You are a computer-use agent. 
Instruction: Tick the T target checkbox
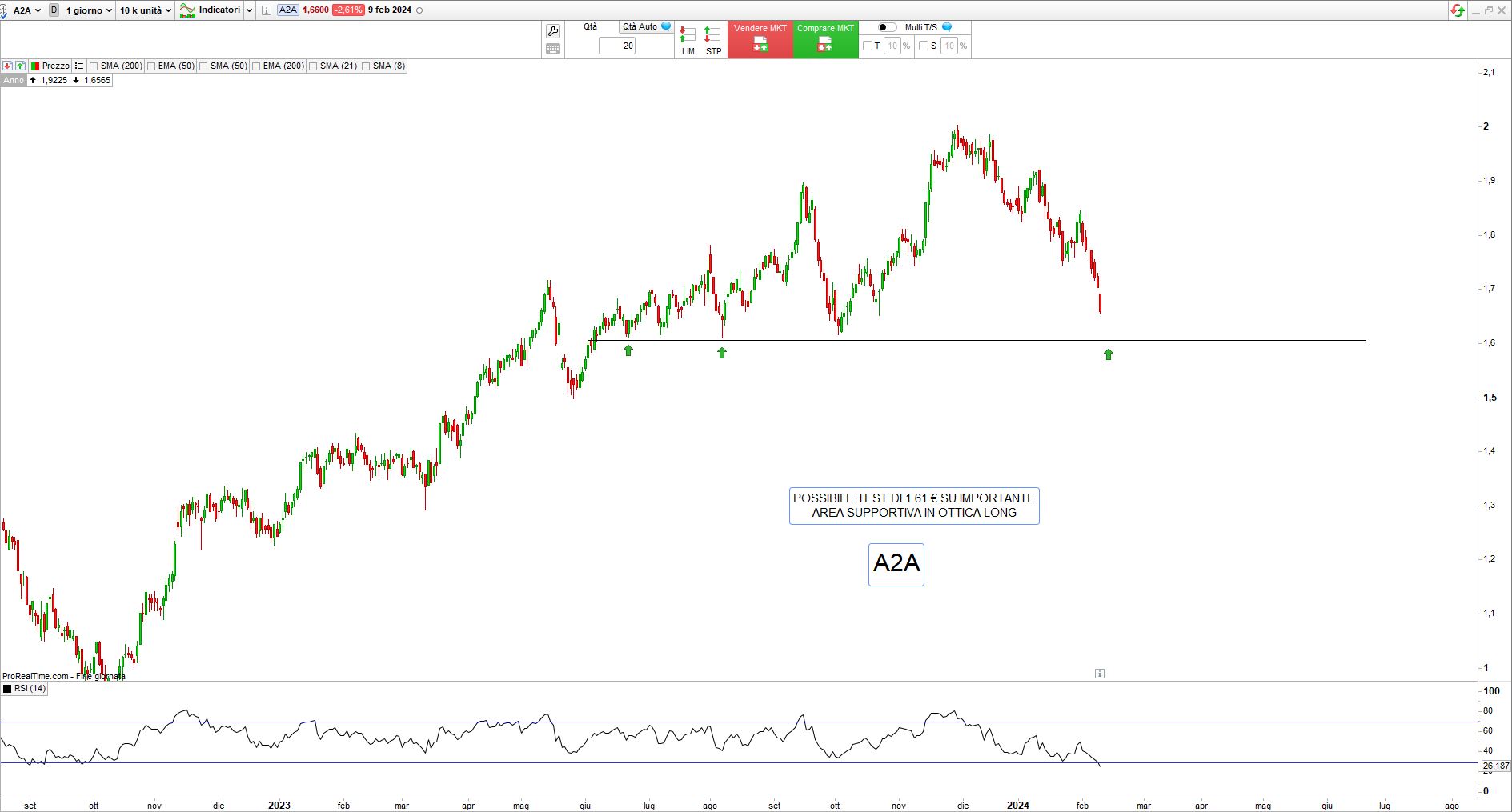point(868,46)
